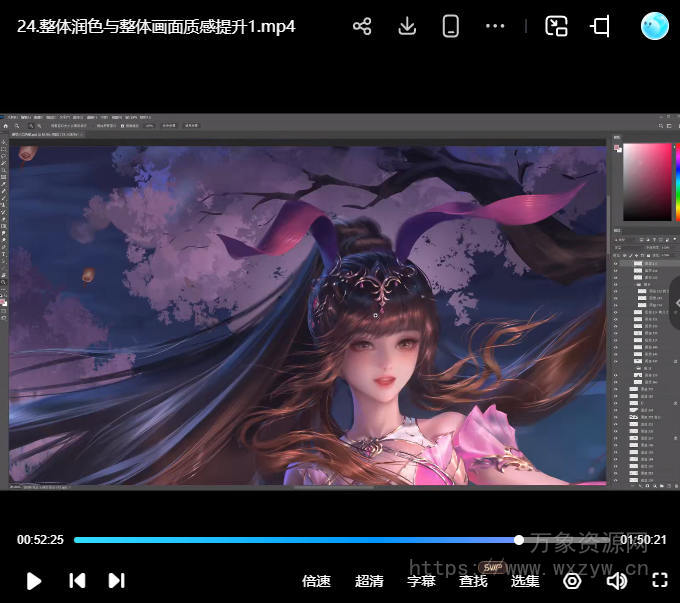This screenshot has width=680, height=603.
Task: Open the 倍速 playback speed menu
Action: tap(316, 581)
